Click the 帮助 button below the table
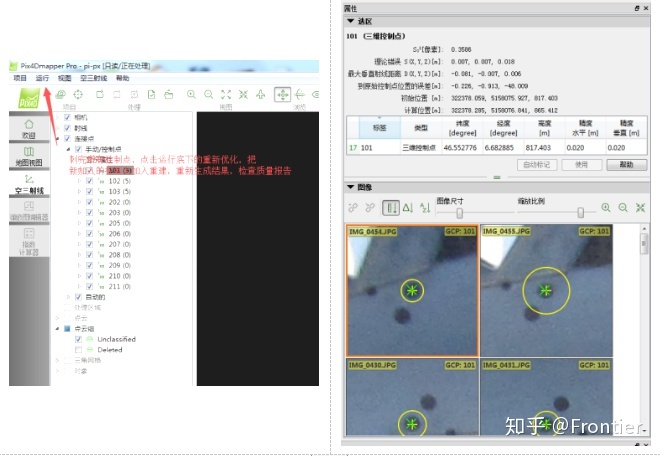Image resolution: width=660 pixels, height=456 pixels. tap(626, 165)
